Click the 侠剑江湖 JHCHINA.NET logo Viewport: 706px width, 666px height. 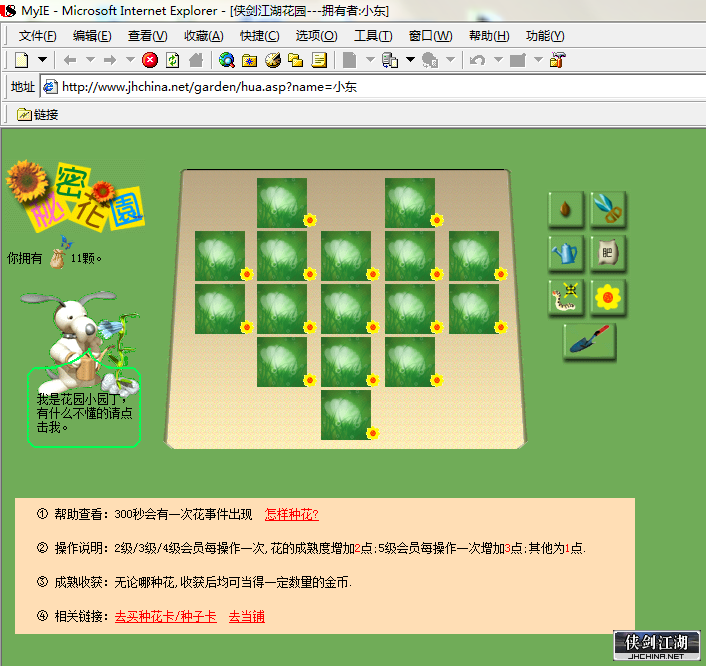coord(656,645)
